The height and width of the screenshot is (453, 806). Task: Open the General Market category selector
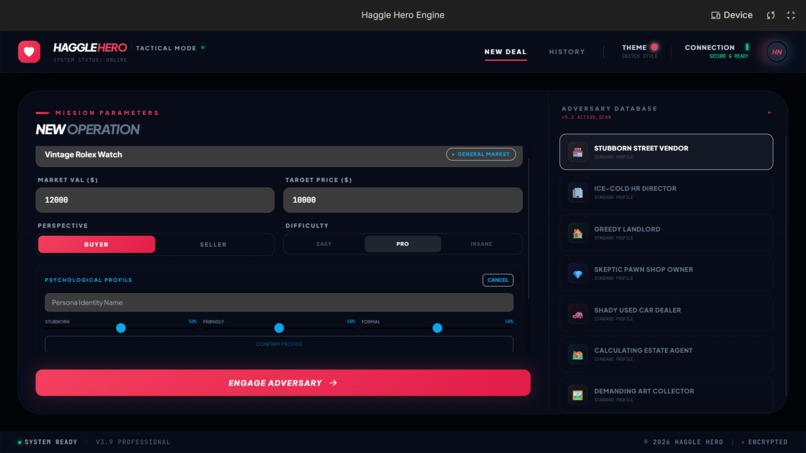(481, 154)
